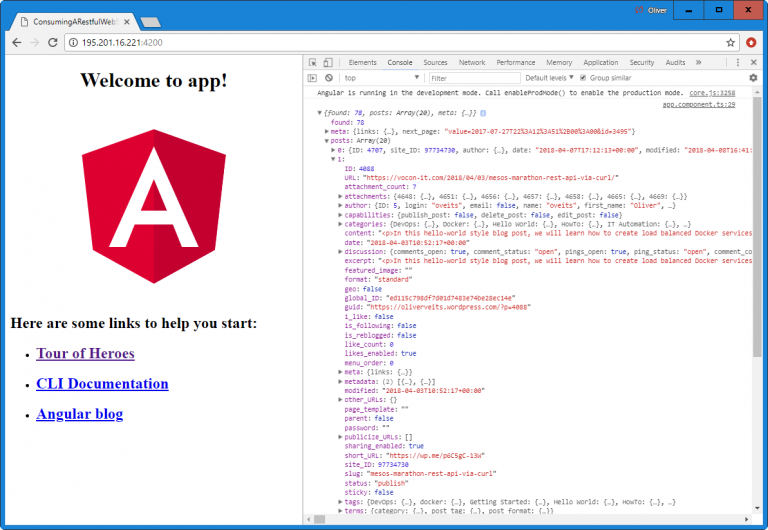Switch to the Elements tab
The width and height of the screenshot is (768, 530).
click(x=362, y=62)
